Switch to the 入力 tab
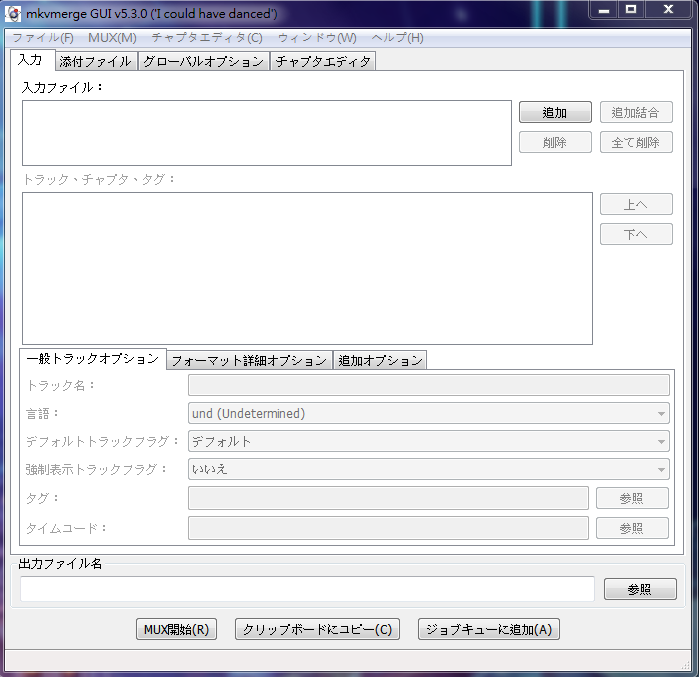Viewport: 699px width, 677px height. [x=32, y=60]
